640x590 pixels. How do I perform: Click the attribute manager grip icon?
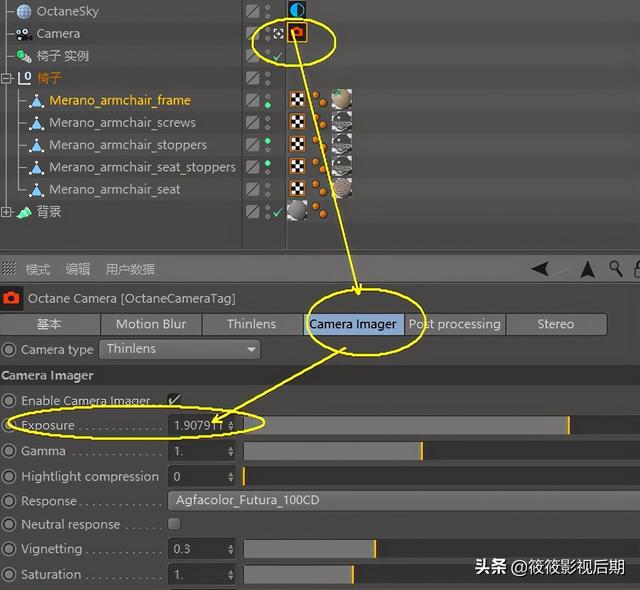9,268
